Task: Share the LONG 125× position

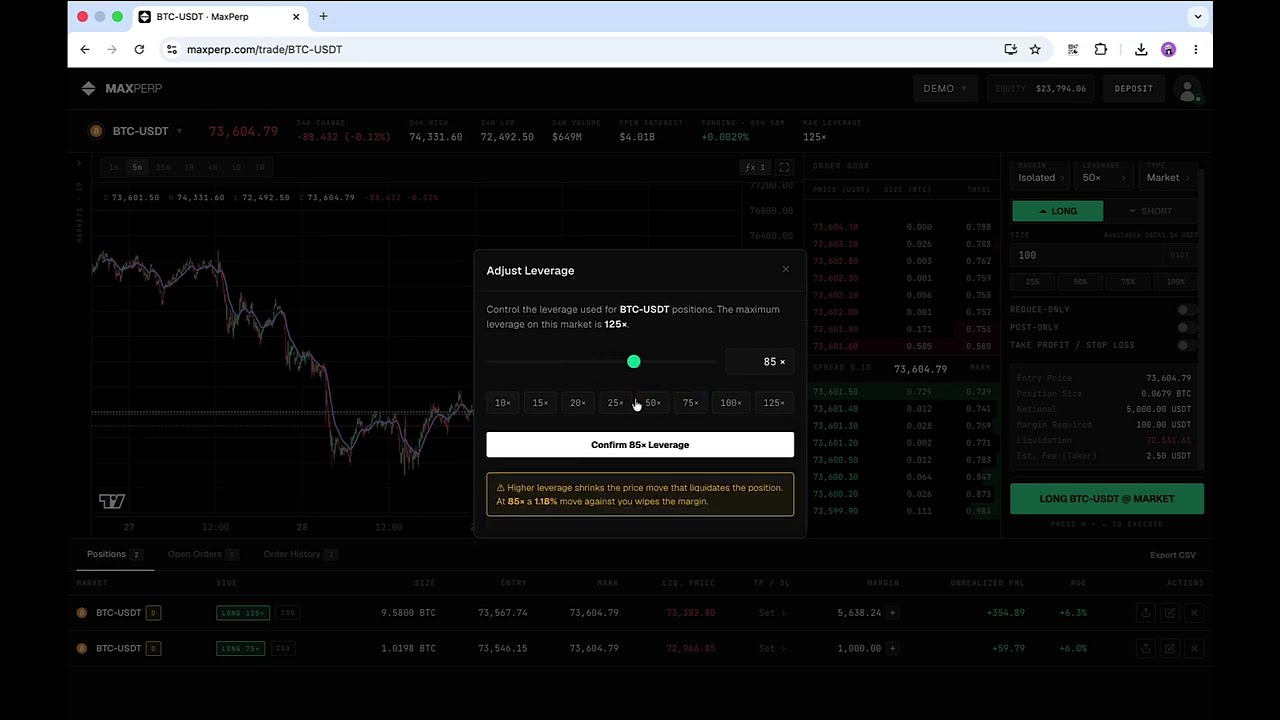Action: (1146, 613)
